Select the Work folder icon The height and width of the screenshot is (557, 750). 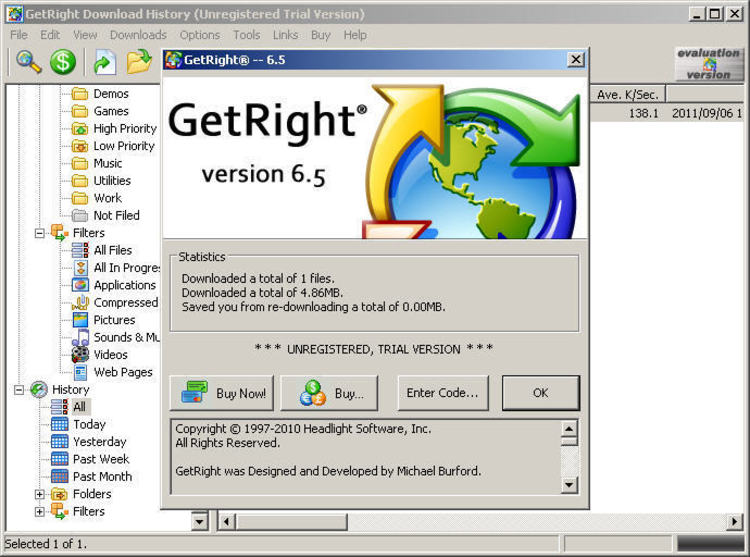(x=80, y=198)
